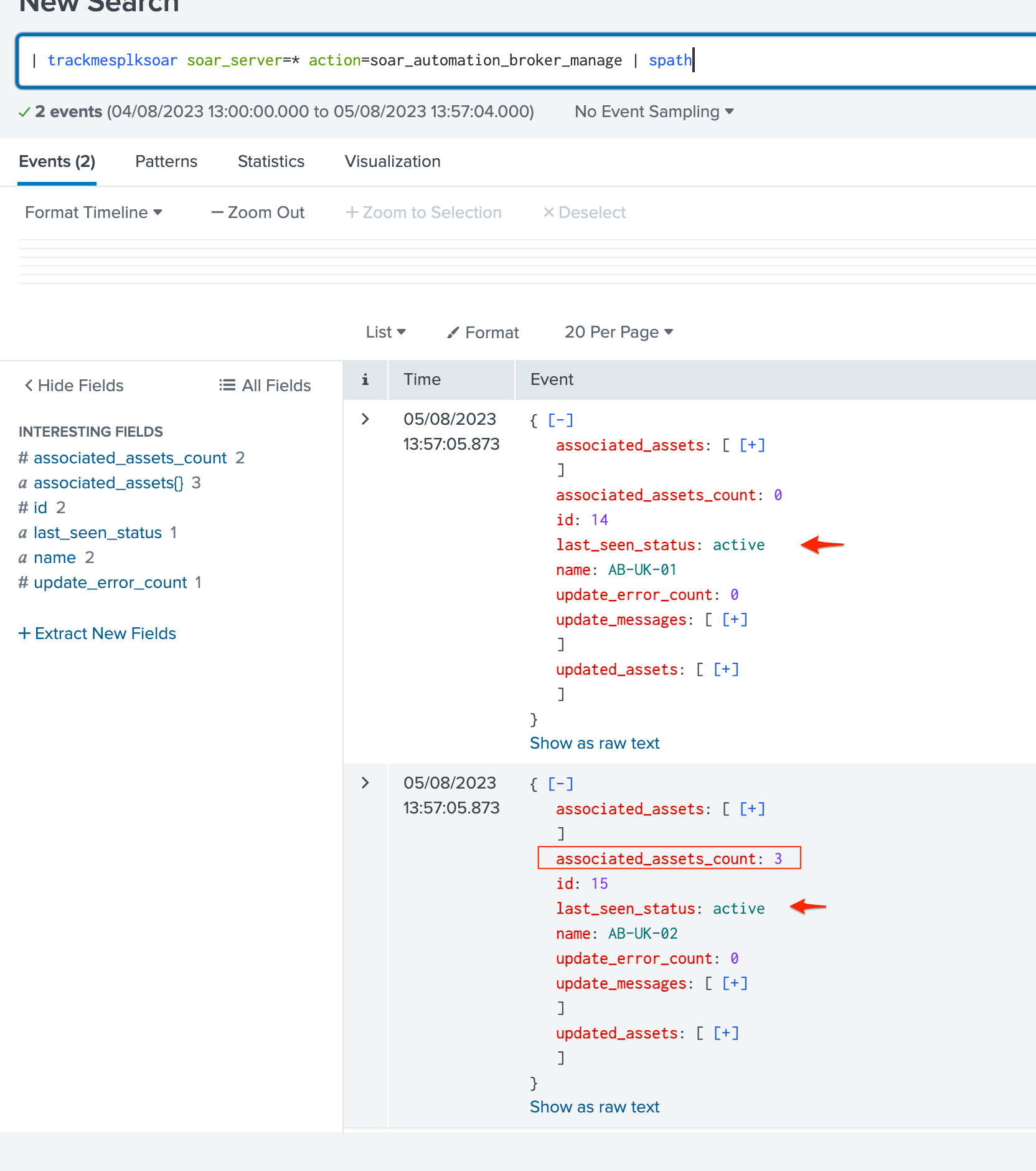Expand associated_assets in AB-UK-01 event
The width and height of the screenshot is (1036, 1171).
click(752, 445)
